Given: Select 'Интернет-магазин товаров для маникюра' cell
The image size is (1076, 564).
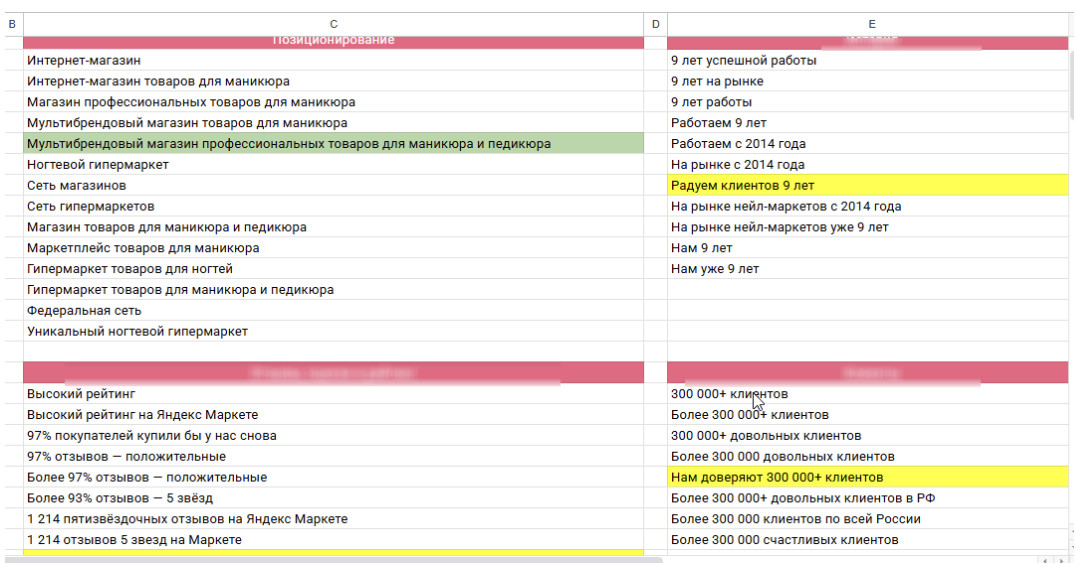Looking at the screenshot, I should click(x=334, y=81).
